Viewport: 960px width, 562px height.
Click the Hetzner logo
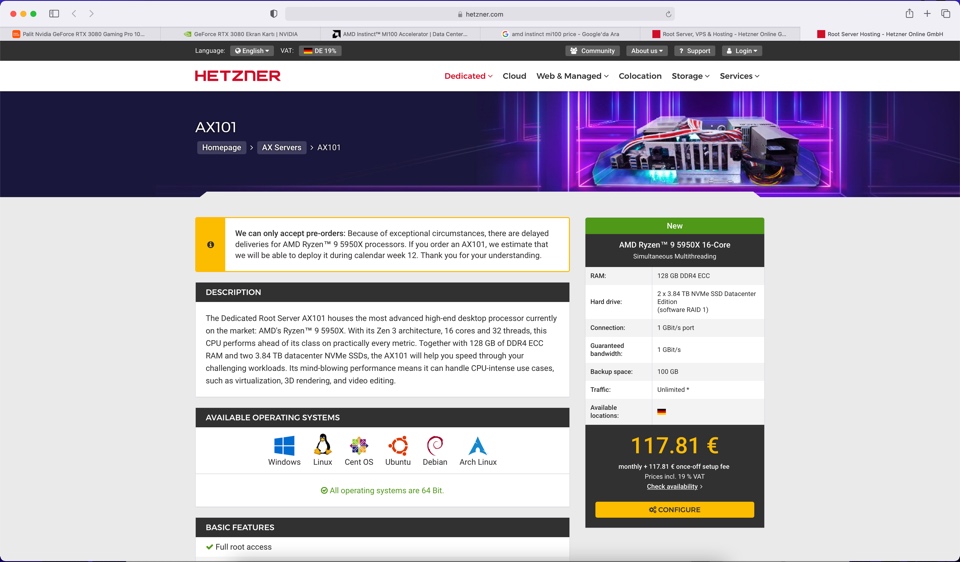pos(237,76)
